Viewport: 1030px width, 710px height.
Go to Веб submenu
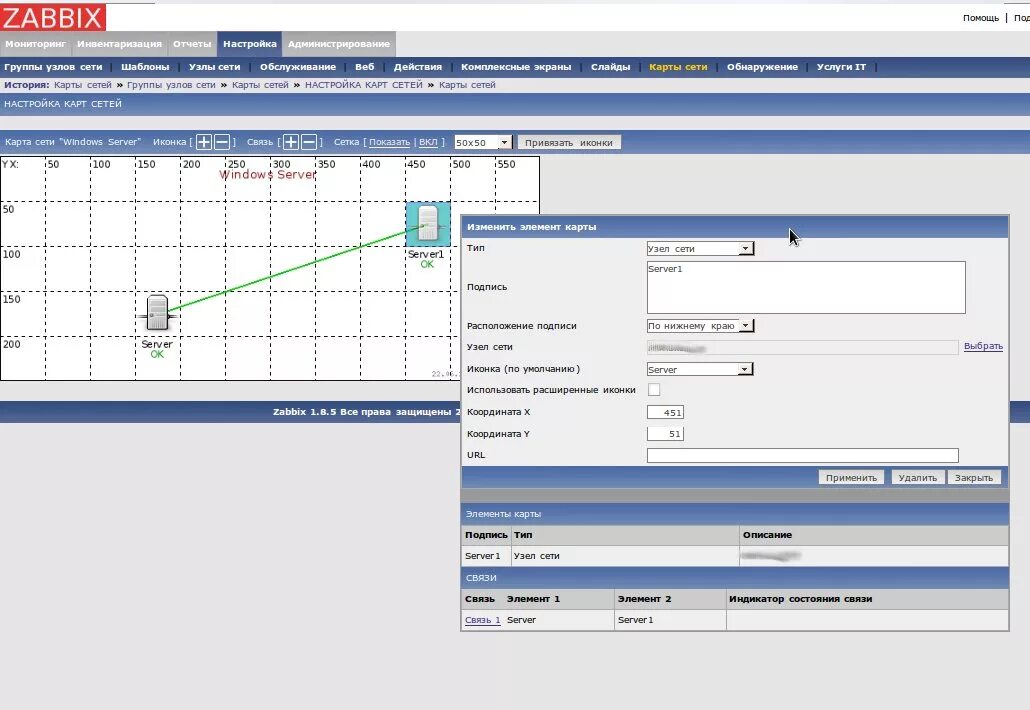pyautogui.click(x=365, y=66)
